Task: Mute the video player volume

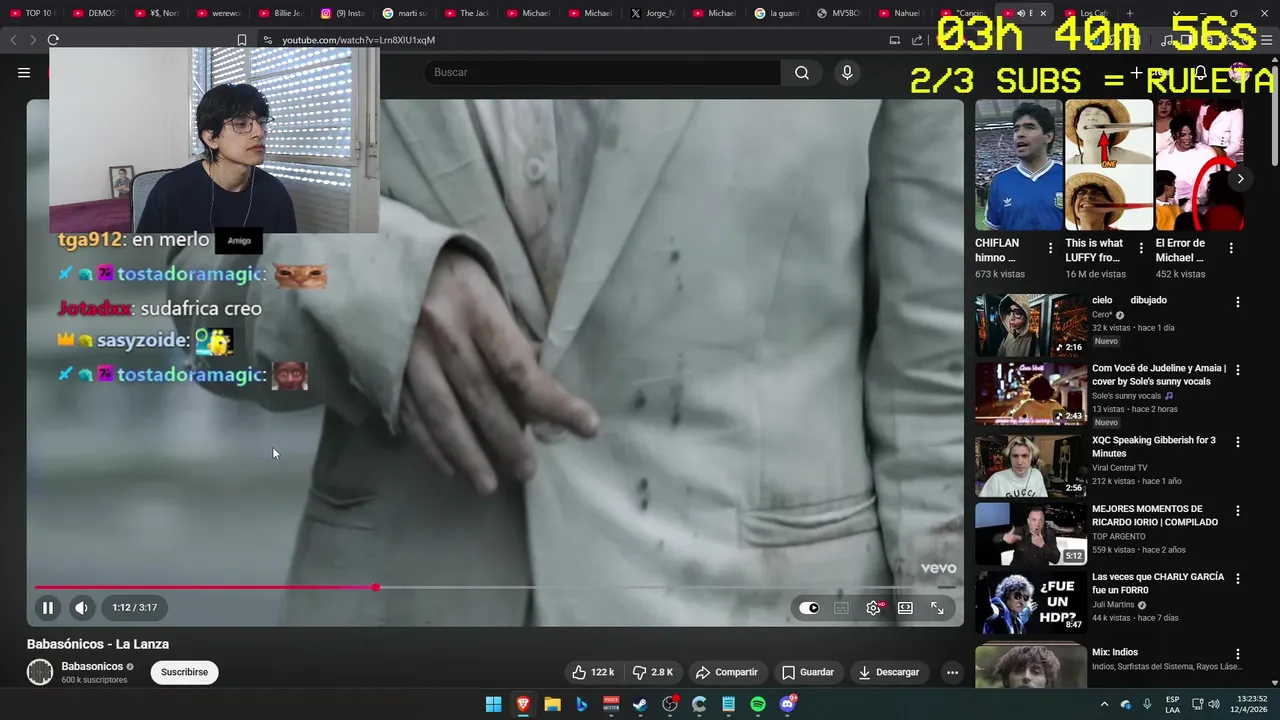Action: (81, 607)
